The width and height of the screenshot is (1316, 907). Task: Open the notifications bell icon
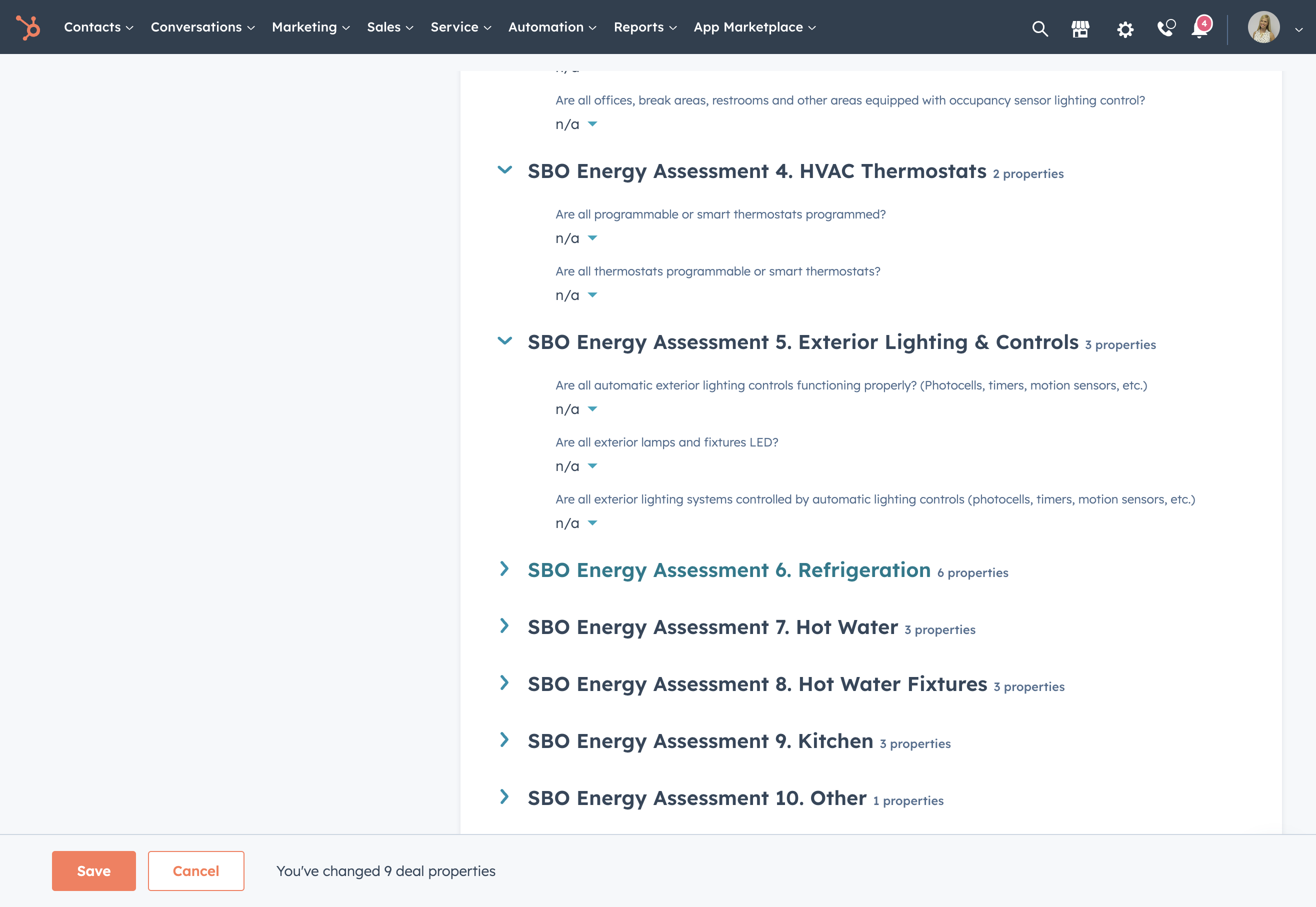(x=1200, y=27)
